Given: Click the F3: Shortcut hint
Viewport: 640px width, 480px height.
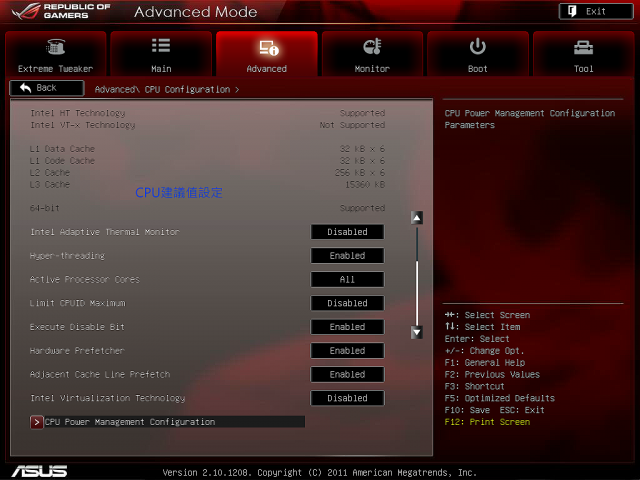Looking at the screenshot, I should (474, 386).
